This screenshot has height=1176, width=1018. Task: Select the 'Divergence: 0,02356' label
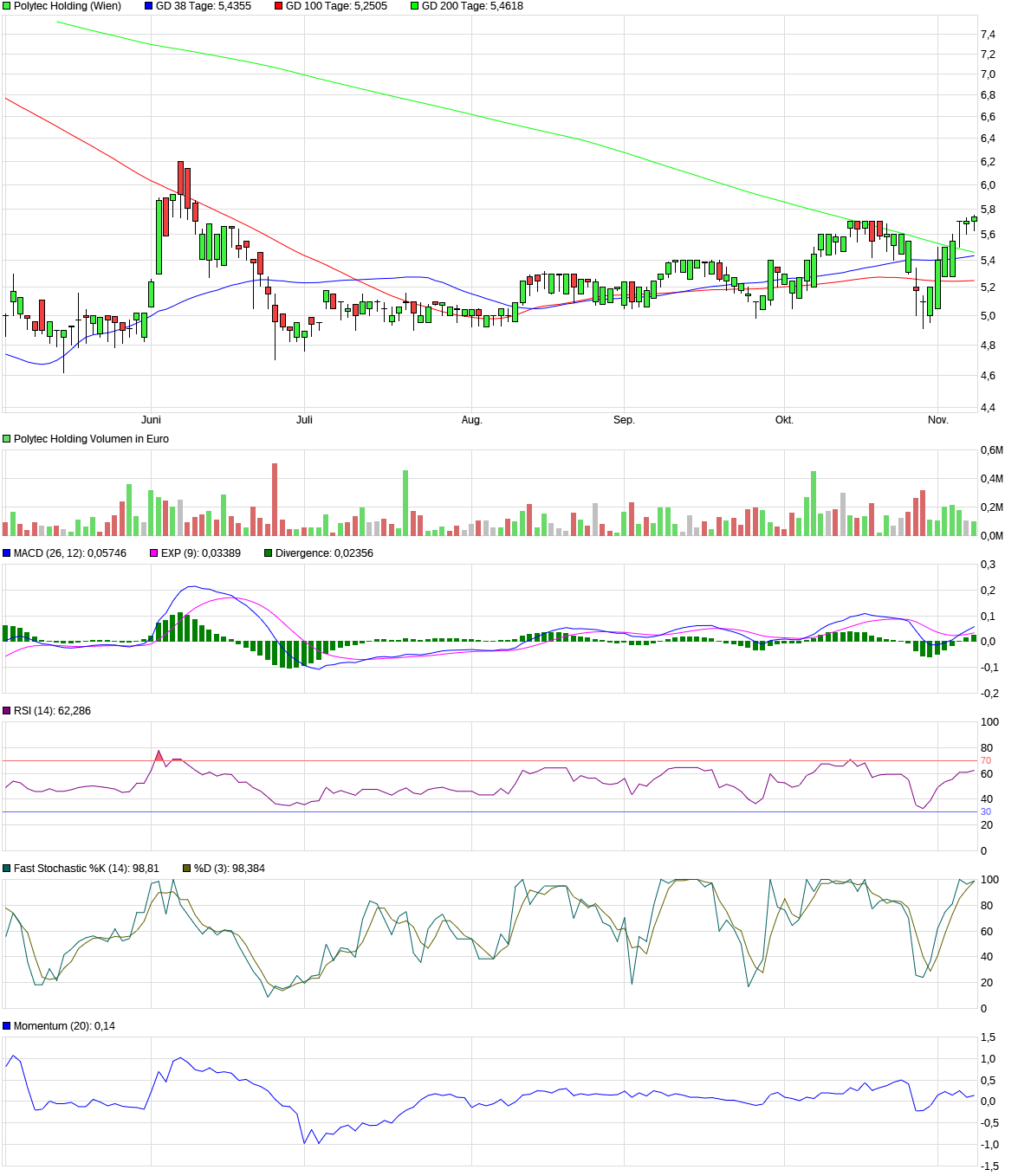[x=324, y=553]
